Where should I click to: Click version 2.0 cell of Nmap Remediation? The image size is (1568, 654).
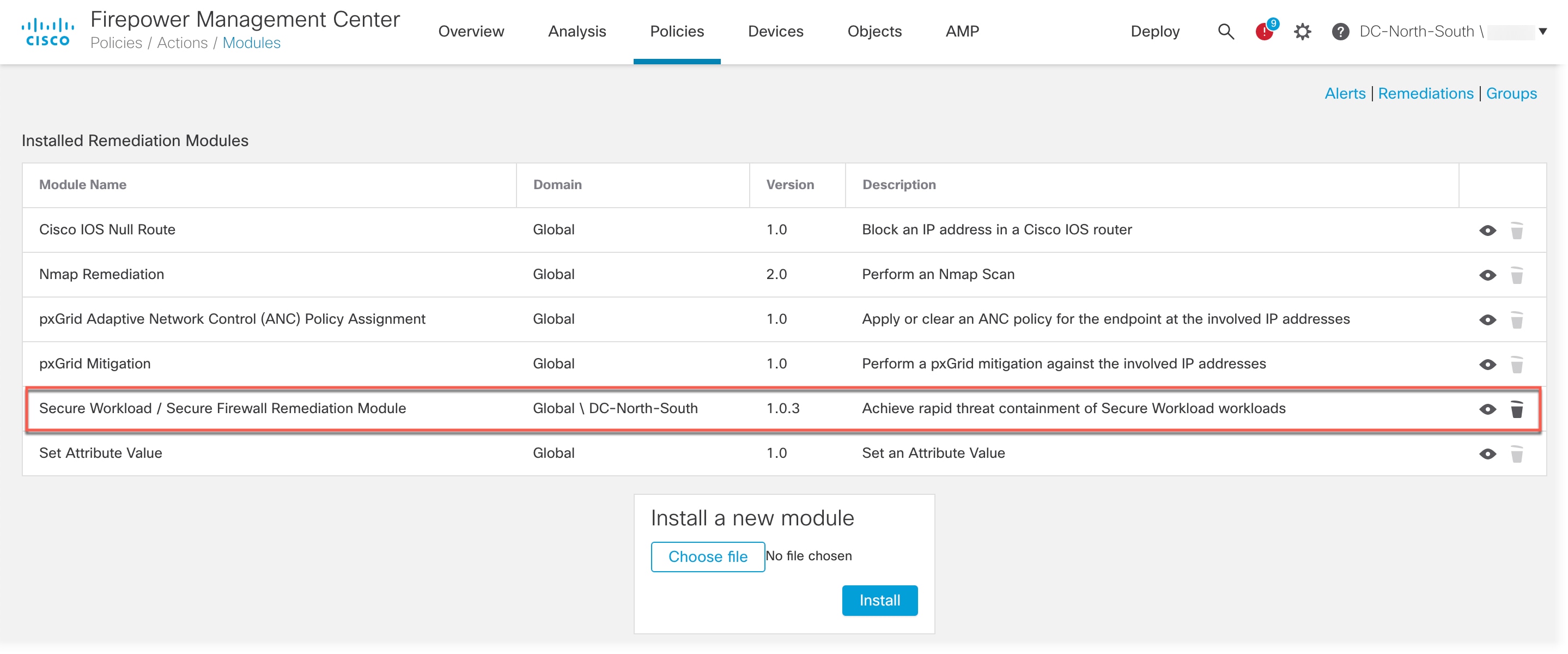[776, 274]
